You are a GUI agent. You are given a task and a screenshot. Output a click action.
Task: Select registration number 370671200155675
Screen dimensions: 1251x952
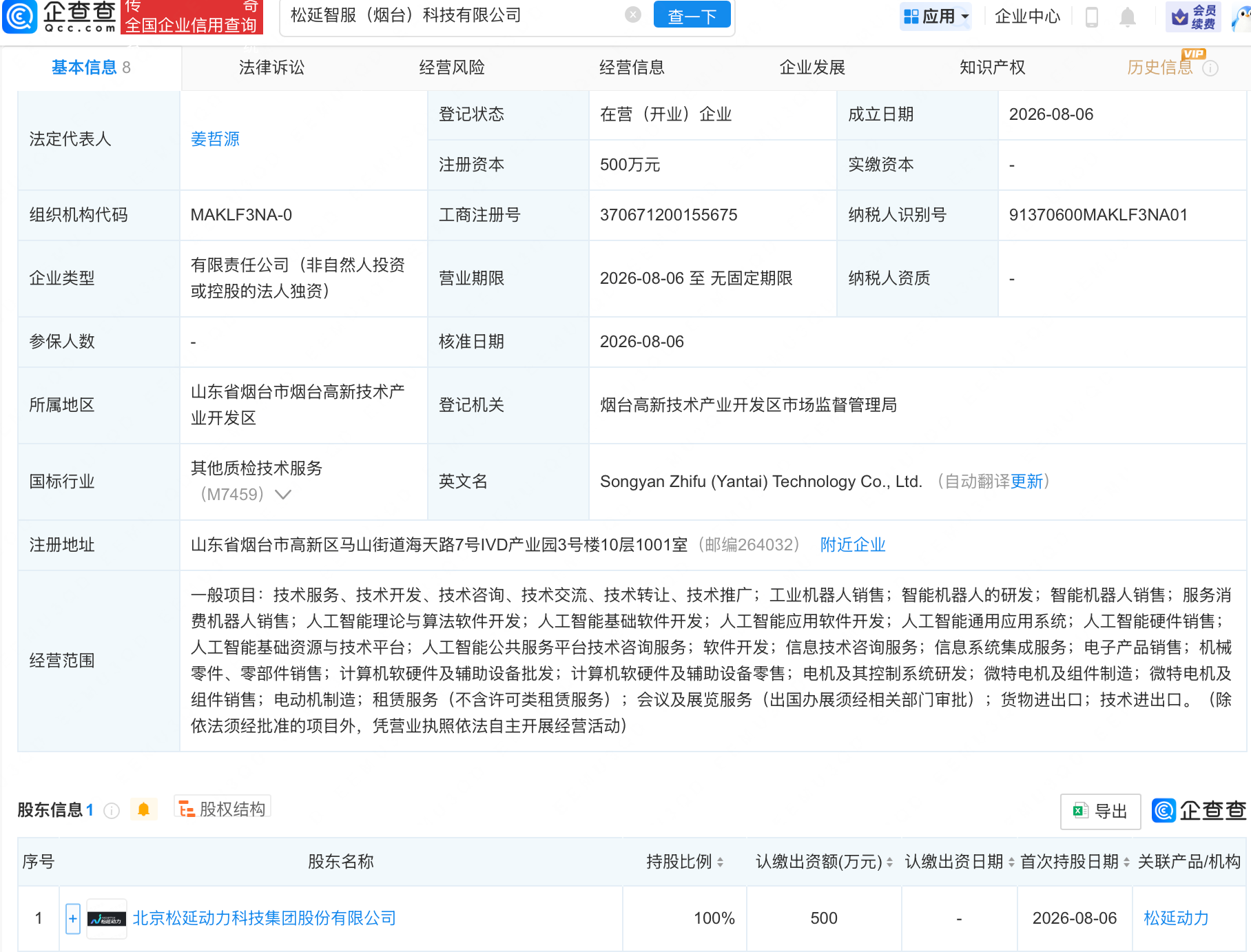pos(669,215)
